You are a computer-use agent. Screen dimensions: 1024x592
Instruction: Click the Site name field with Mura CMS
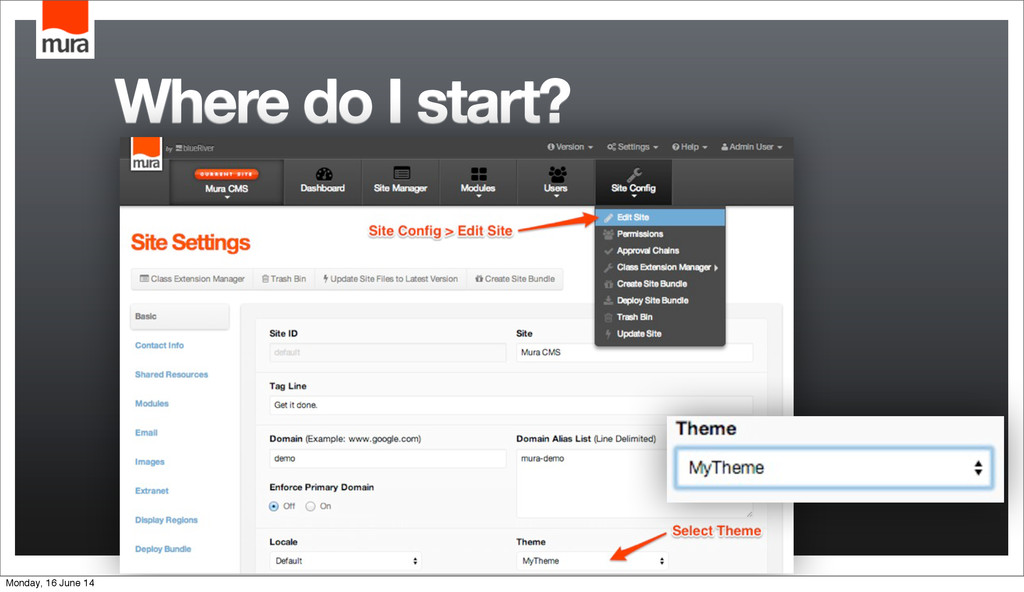635,353
